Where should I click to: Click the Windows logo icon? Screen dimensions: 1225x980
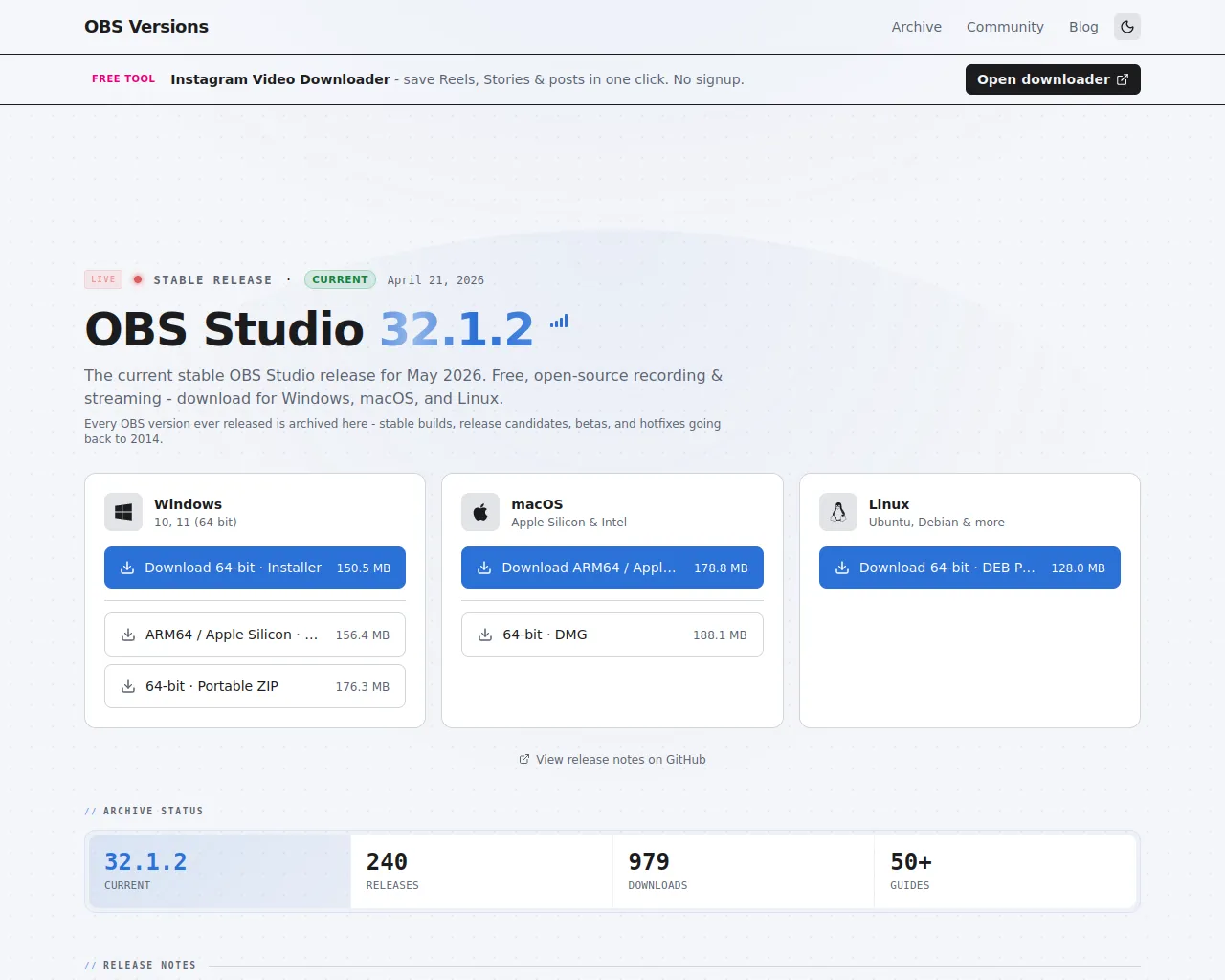[123, 512]
